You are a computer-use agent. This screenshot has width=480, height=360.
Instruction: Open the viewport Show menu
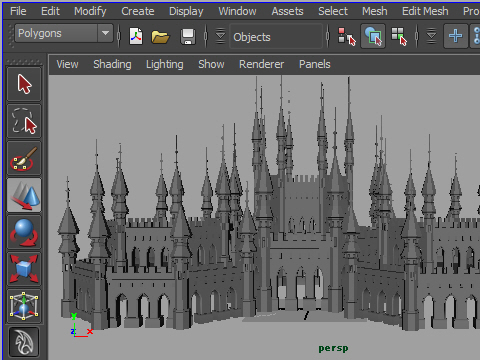[x=211, y=64]
